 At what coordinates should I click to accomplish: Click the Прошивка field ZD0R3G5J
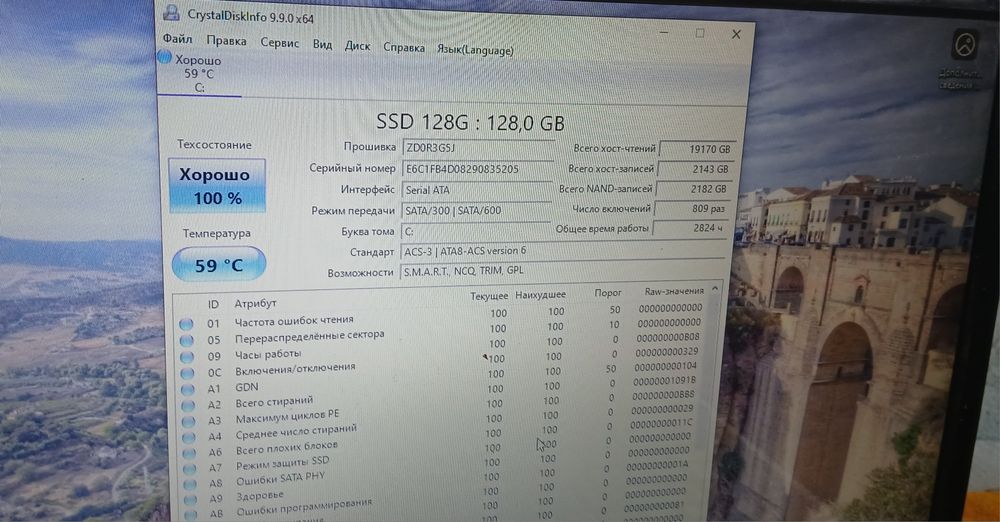pyautogui.click(x=478, y=148)
